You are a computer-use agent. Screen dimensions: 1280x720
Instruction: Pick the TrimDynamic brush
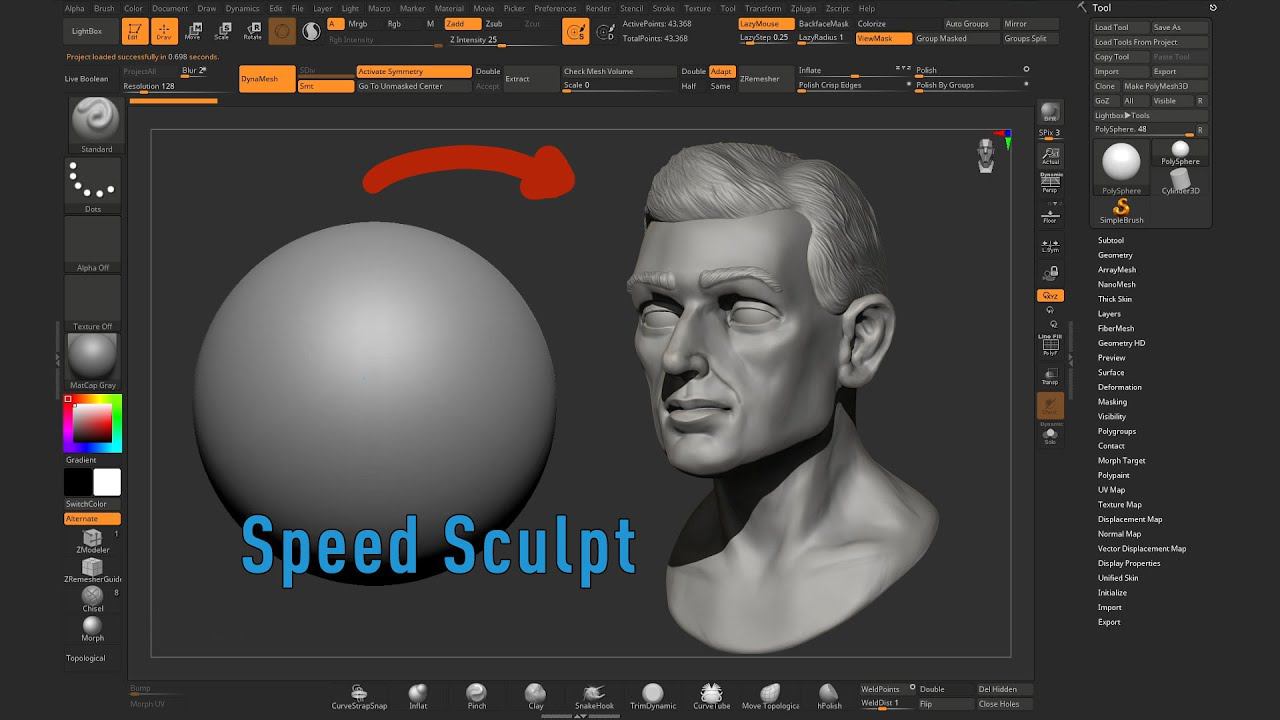(x=653, y=696)
